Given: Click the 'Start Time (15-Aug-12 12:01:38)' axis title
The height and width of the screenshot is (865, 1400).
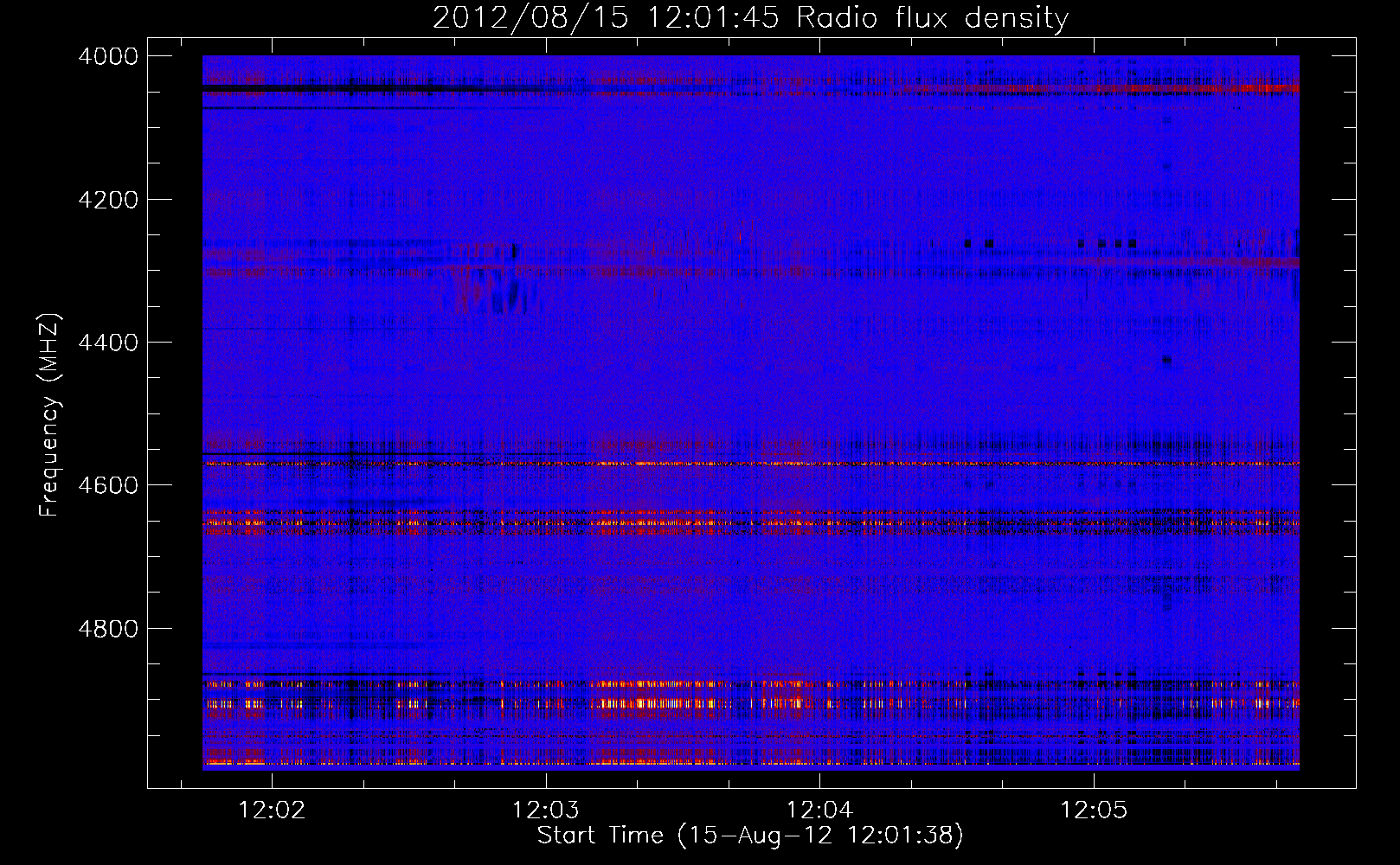Looking at the screenshot, I should pyautogui.click(x=750, y=836).
